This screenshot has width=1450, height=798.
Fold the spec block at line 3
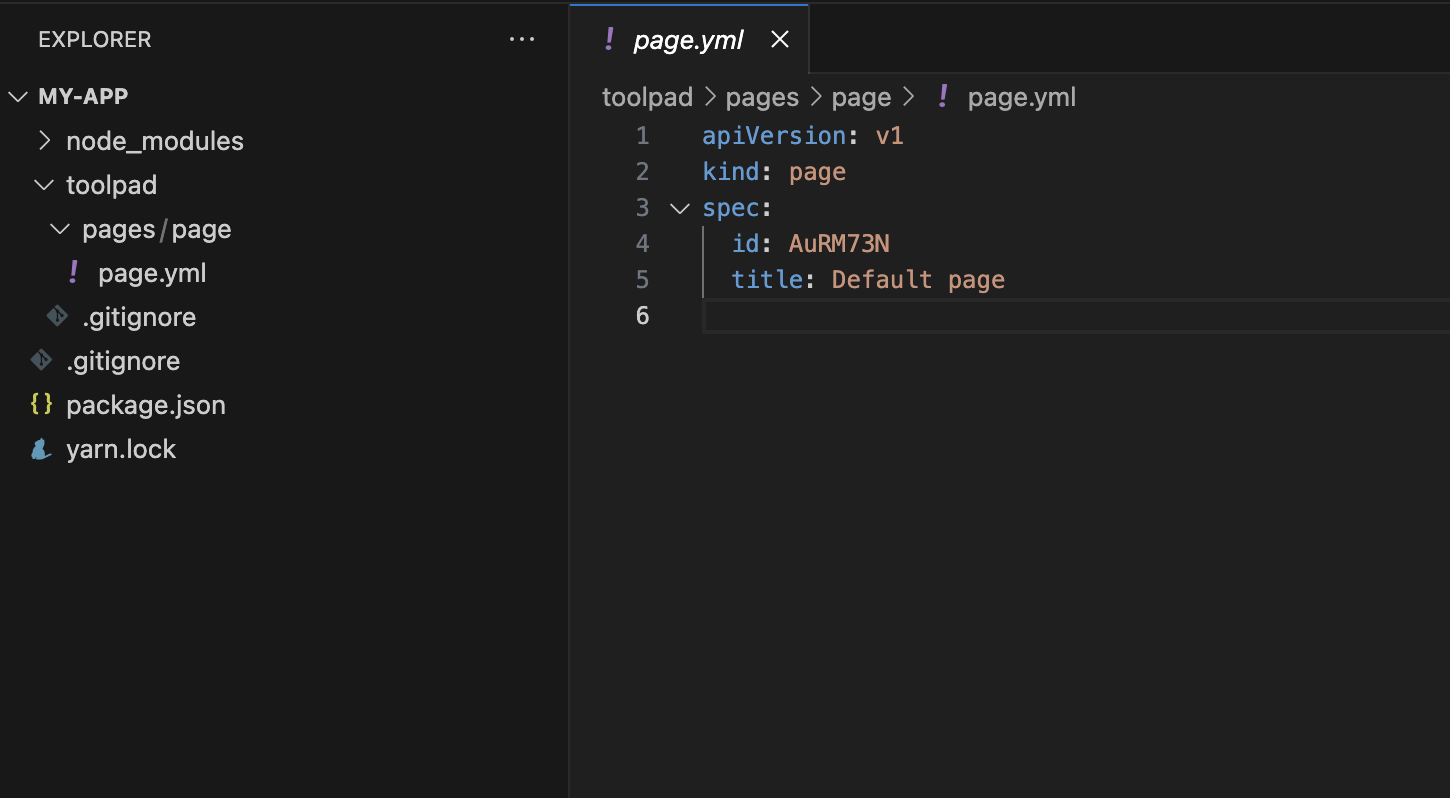coord(680,208)
